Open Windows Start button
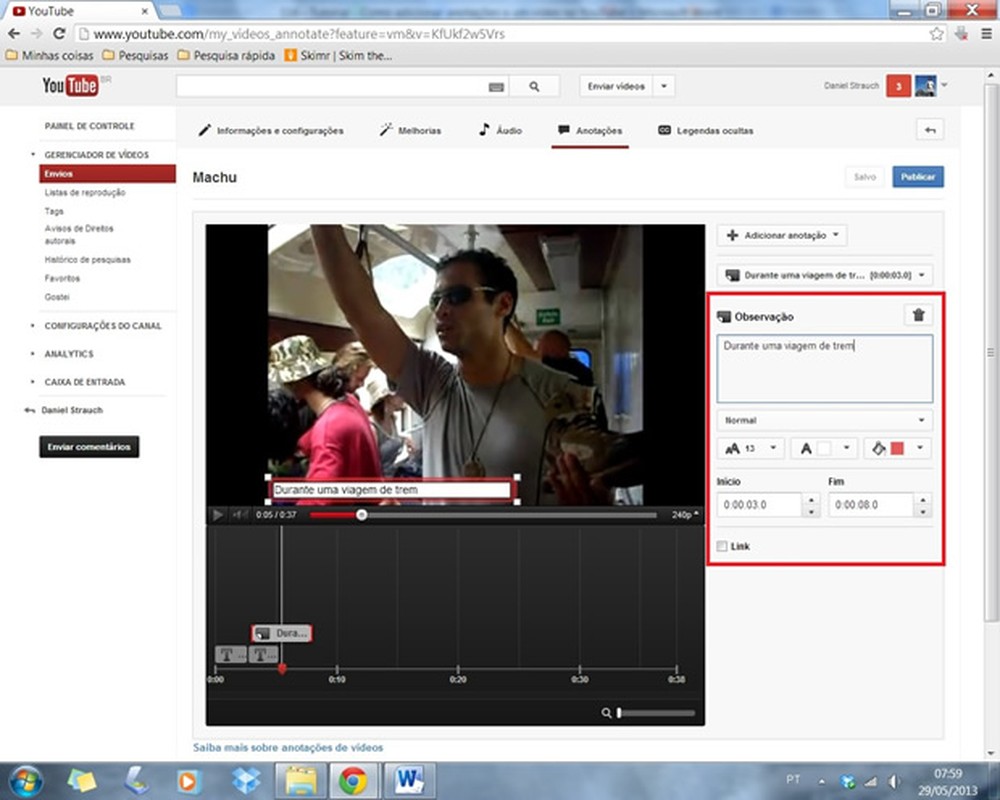 click(26, 781)
